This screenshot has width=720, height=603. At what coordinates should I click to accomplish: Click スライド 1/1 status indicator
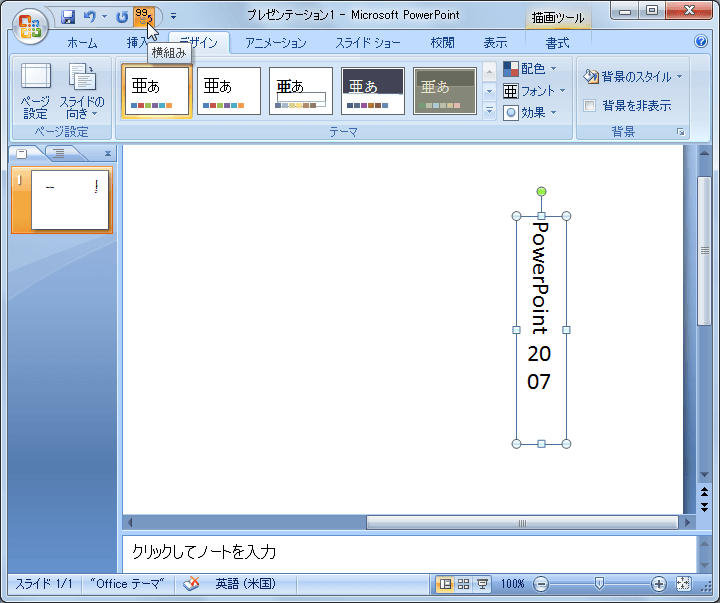(44, 584)
